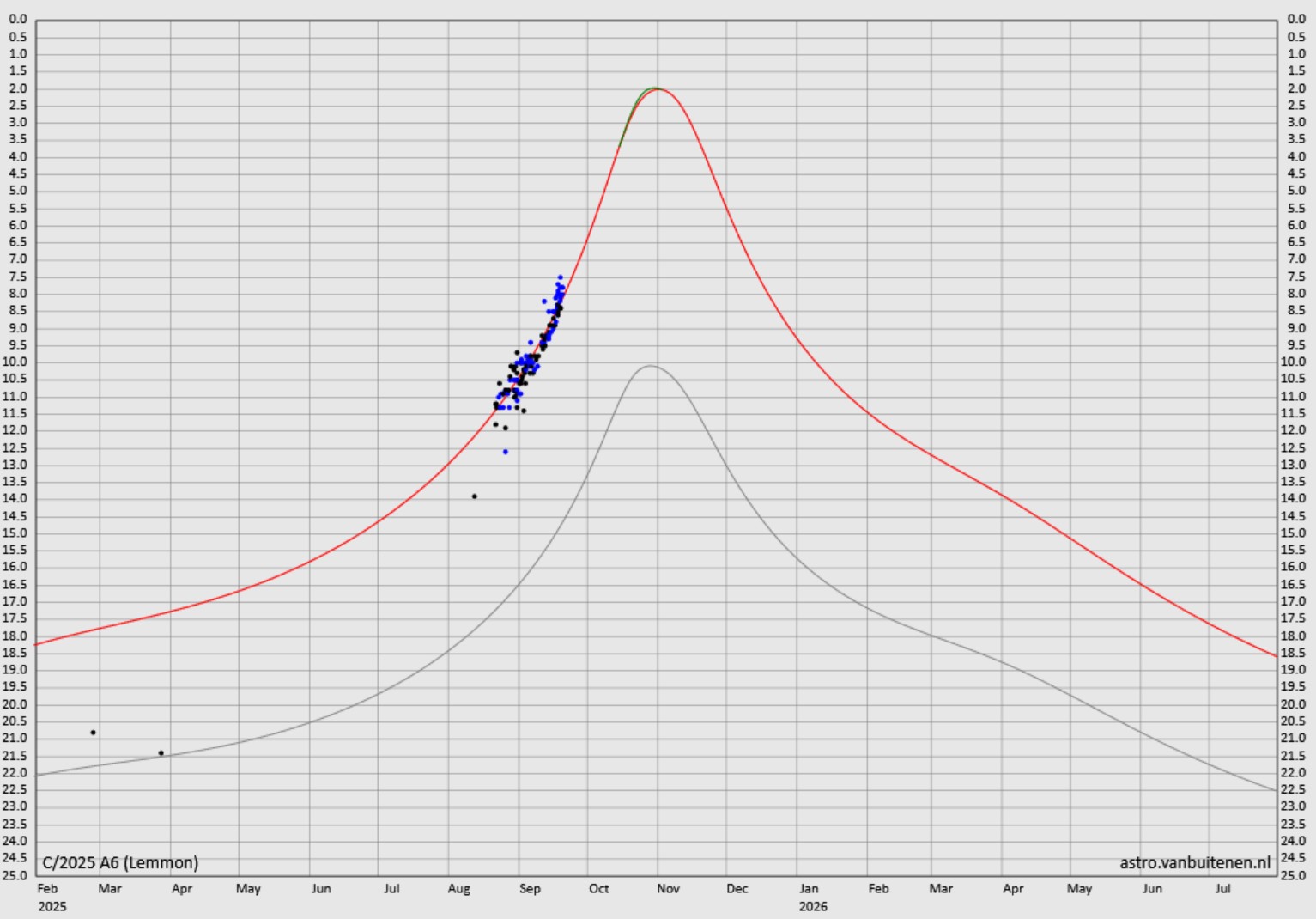Select the topmost blue observation point
The image size is (1316, 919).
pyautogui.click(x=560, y=277)
